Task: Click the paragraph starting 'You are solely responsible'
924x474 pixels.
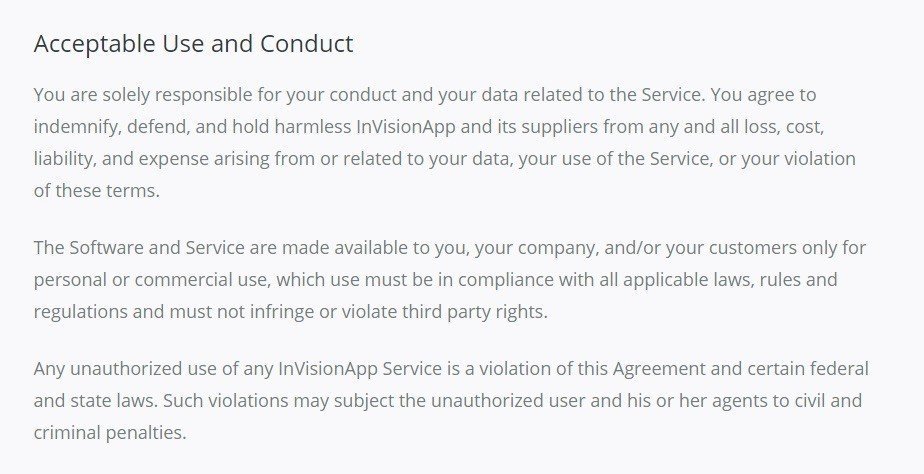Action: 445,143
